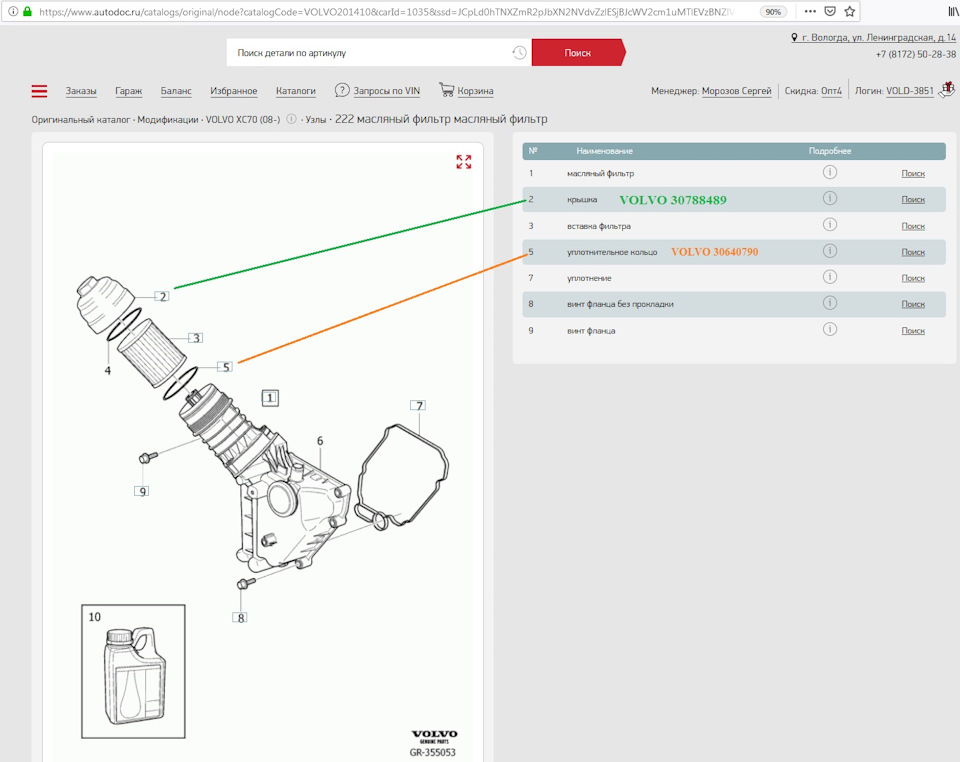Viewport: 960px width, 762px height.
Task: Go to VOLVO XC70 (08-) breadcrumb
Action: coord(243,119)
